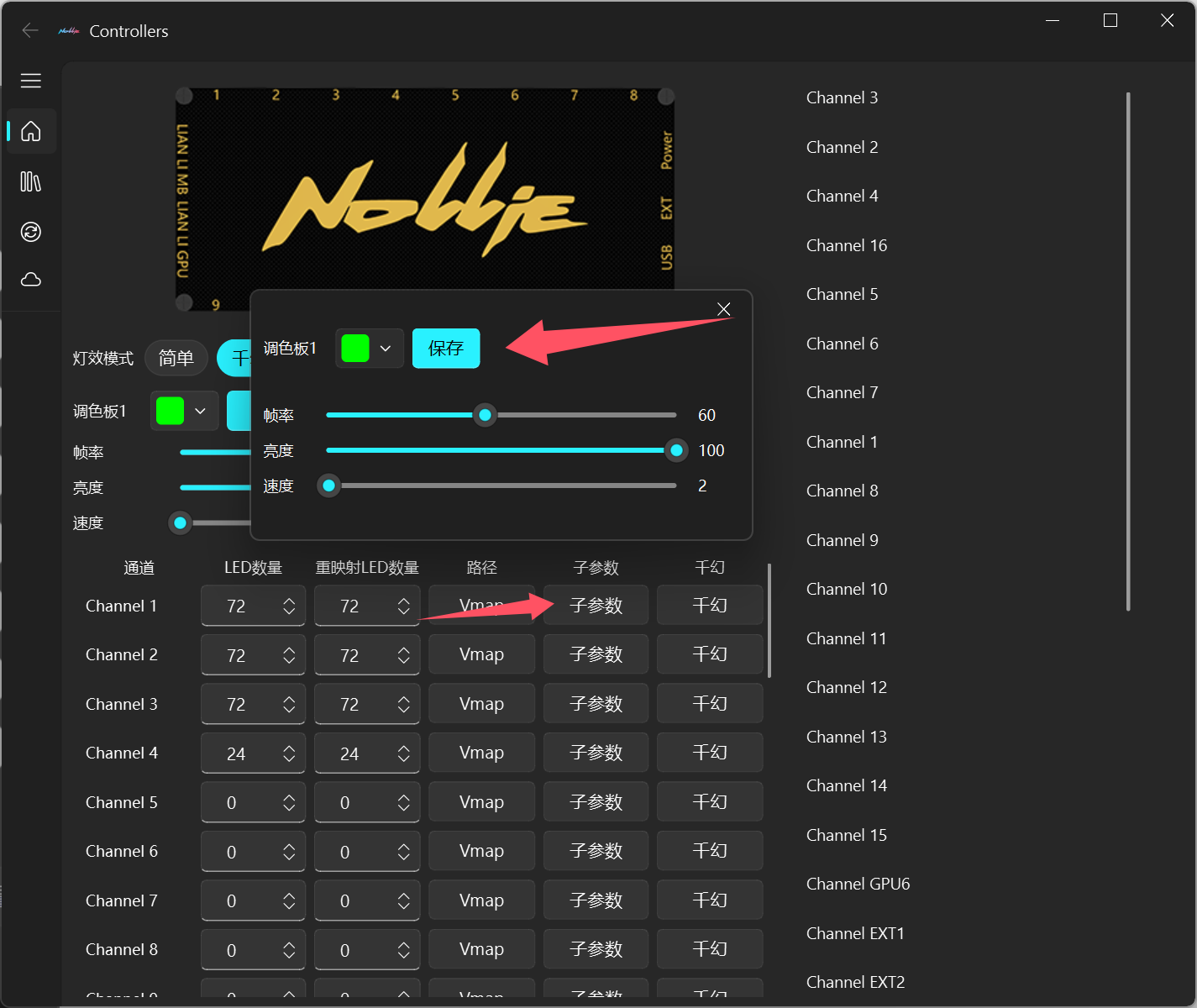Minimize the Controllers window

click(x=1053, y=20)
